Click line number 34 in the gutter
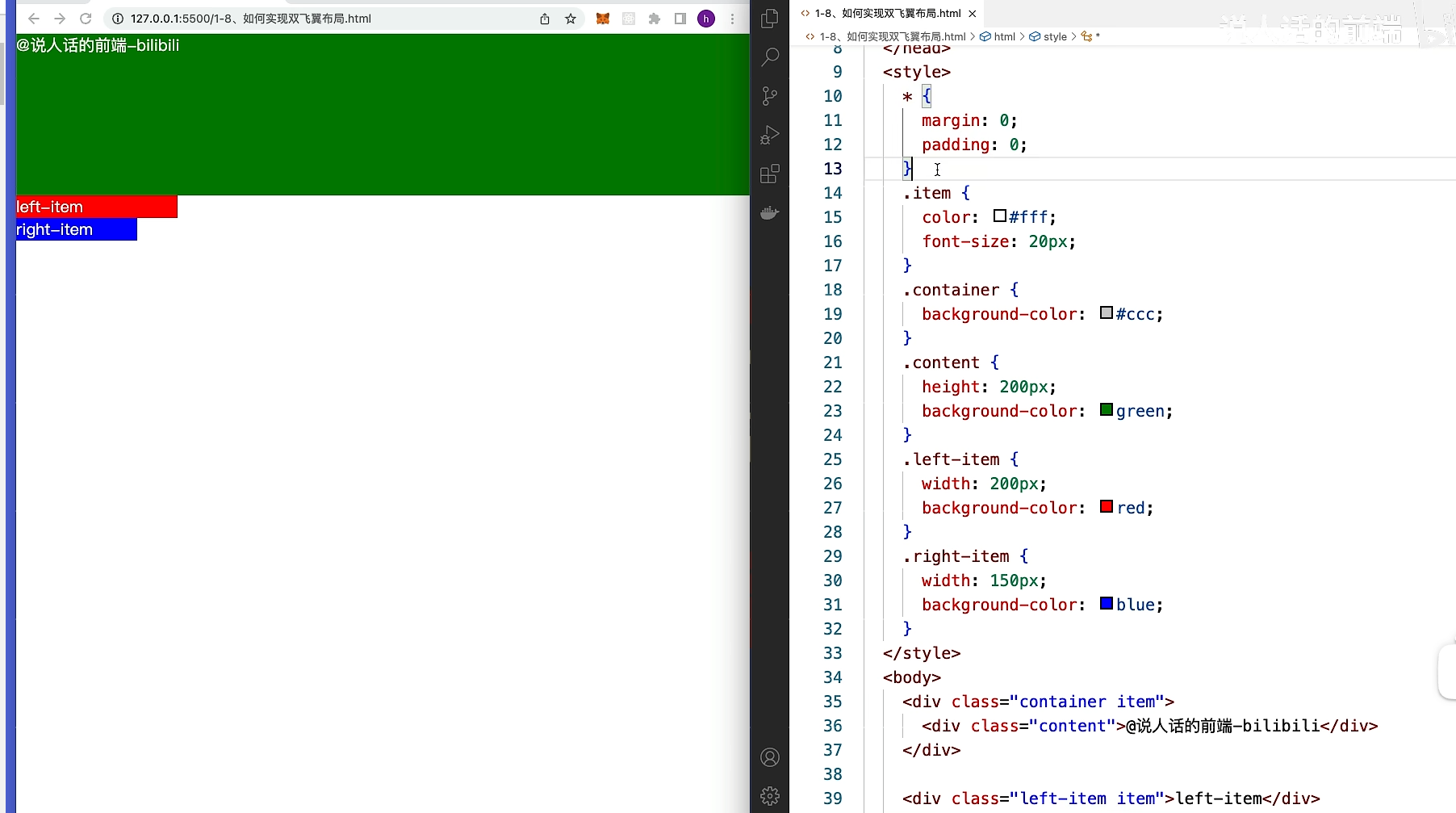Screen dimensions: 1456x813 coord(833,677)
